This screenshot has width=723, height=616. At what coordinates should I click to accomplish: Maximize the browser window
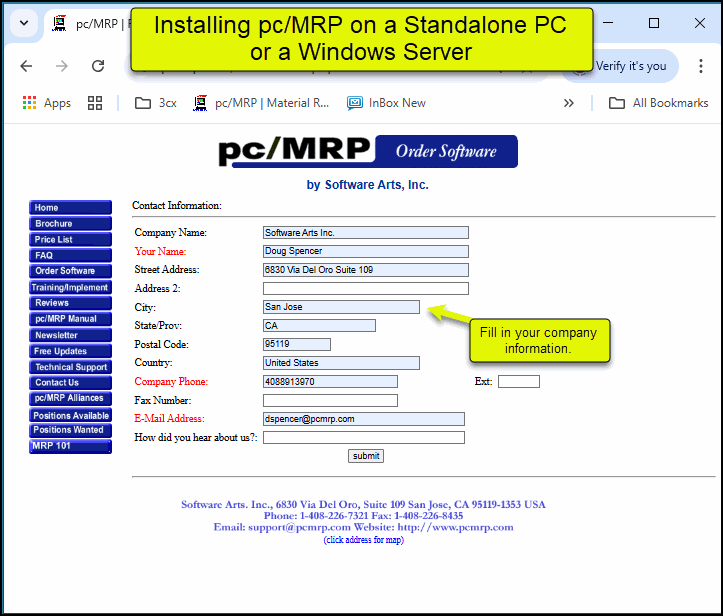[x=654, y=23]
